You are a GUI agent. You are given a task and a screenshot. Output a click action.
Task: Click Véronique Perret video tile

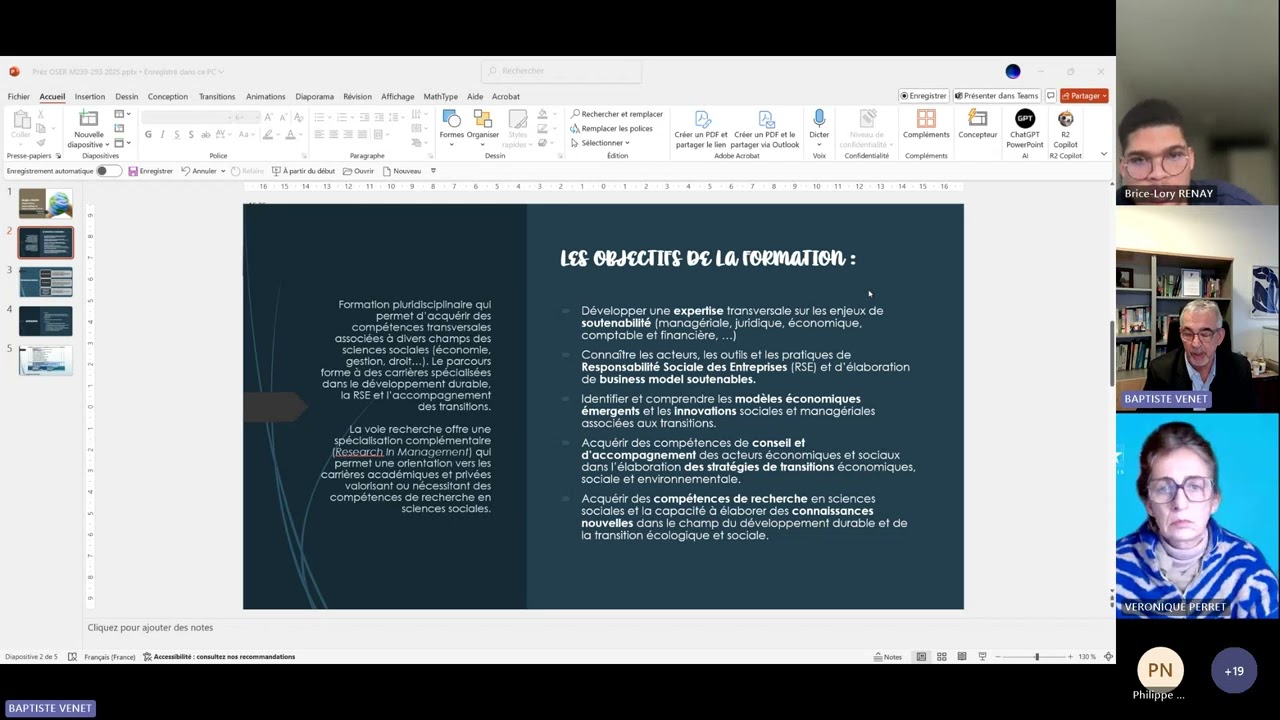click(x=1197, y=514)
